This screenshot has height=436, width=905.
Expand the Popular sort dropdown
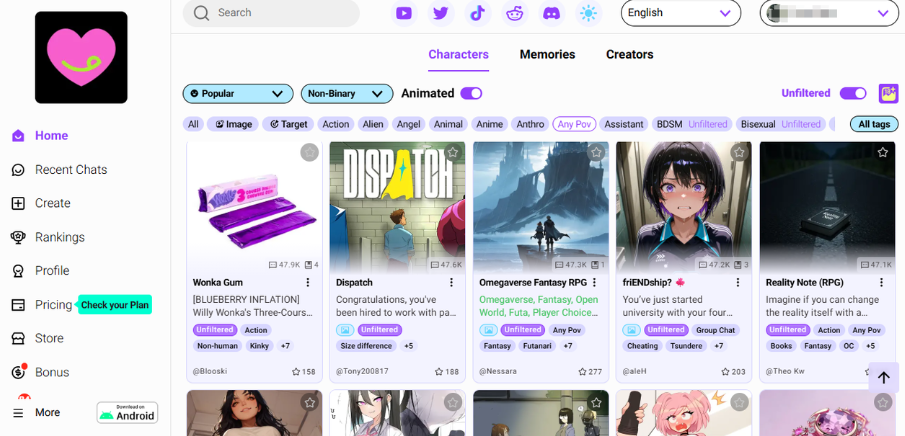coord(238,93)
